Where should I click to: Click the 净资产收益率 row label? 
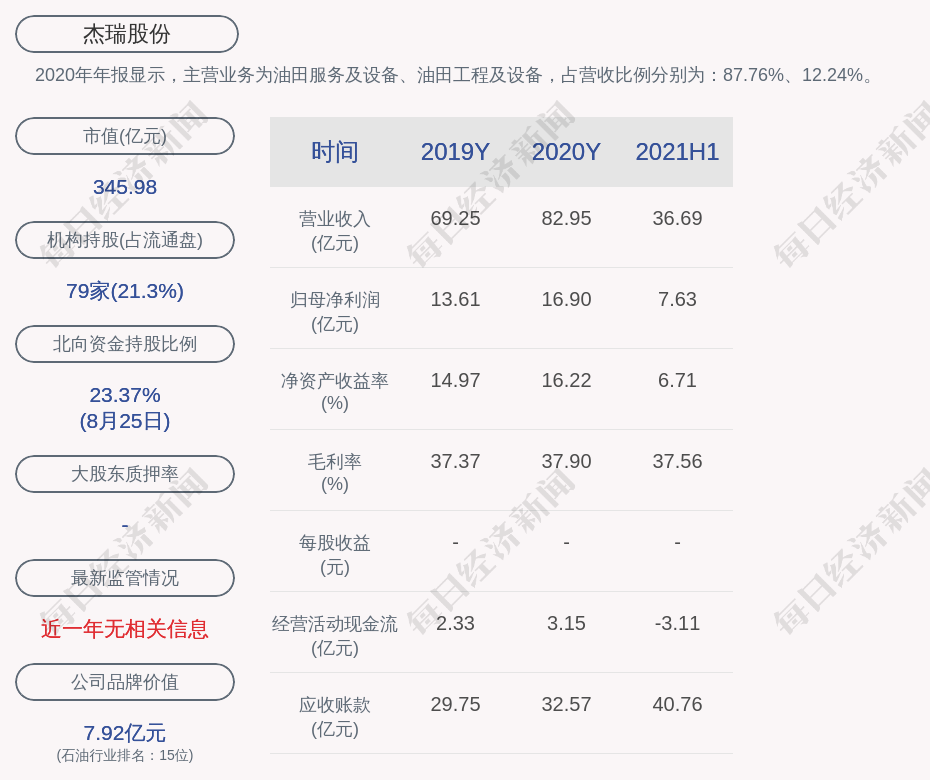tap(335, 391)
